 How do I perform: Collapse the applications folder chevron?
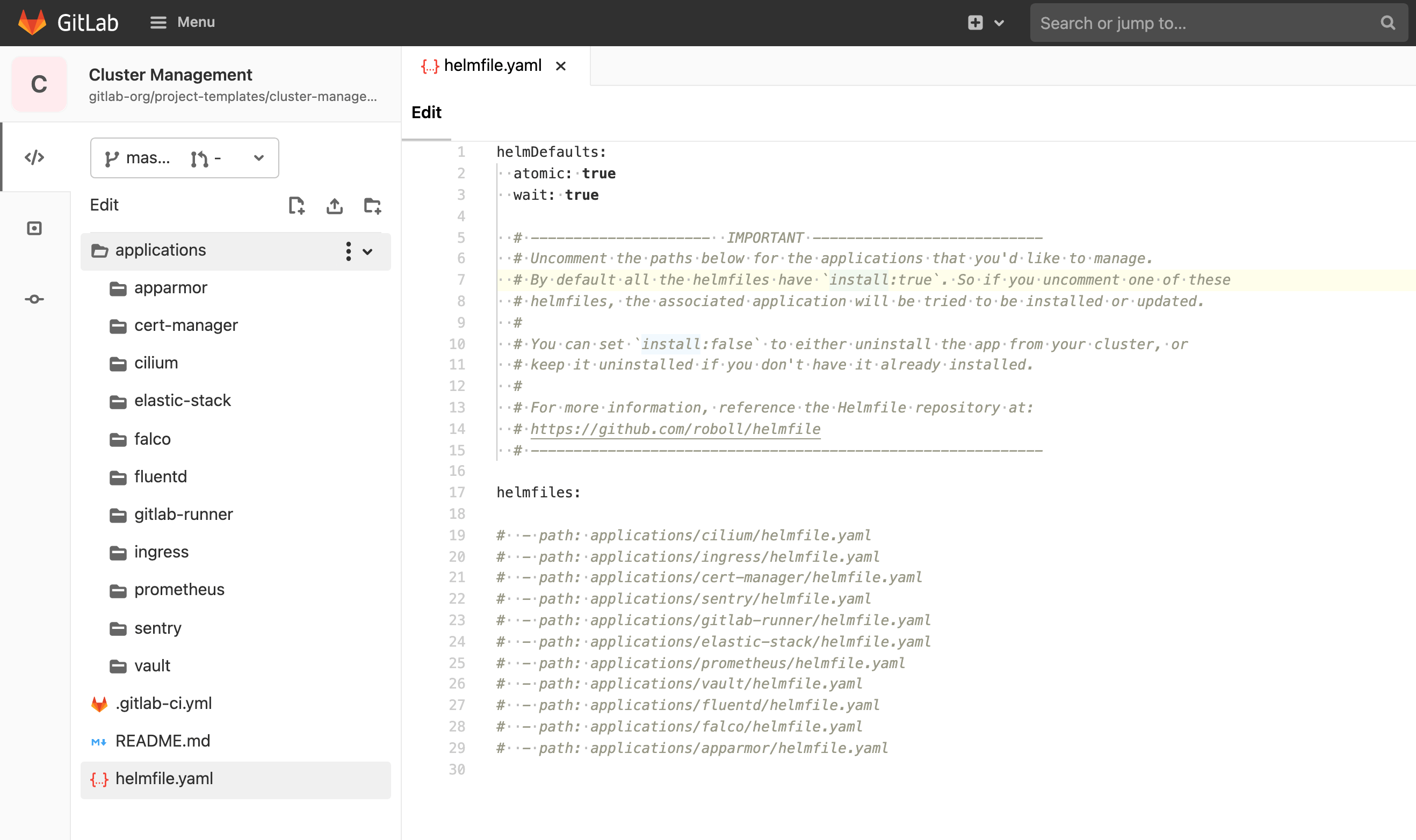pyautogui.click(x=368, y=251)
